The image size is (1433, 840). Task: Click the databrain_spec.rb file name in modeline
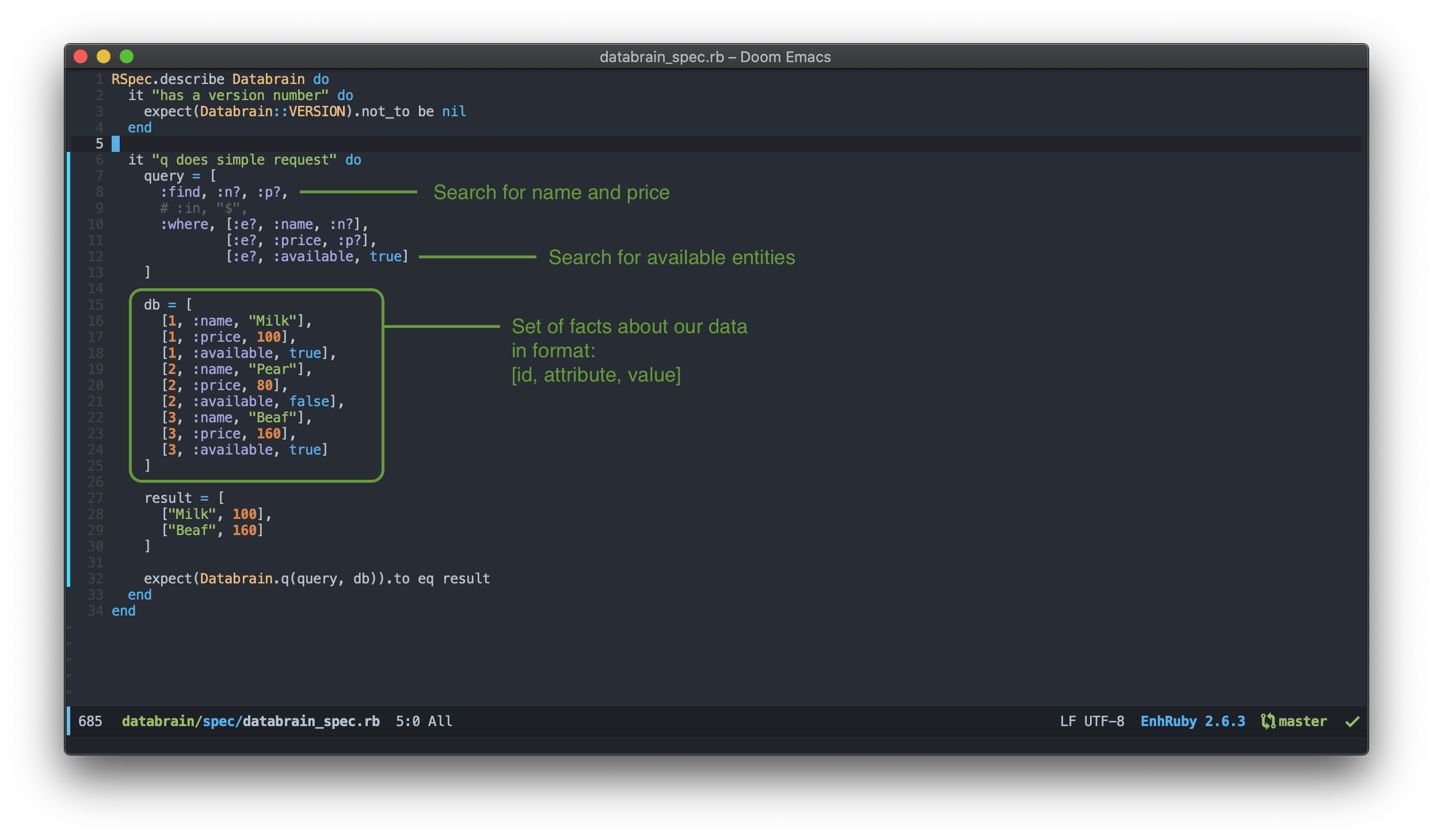click(x=311, y=721)
